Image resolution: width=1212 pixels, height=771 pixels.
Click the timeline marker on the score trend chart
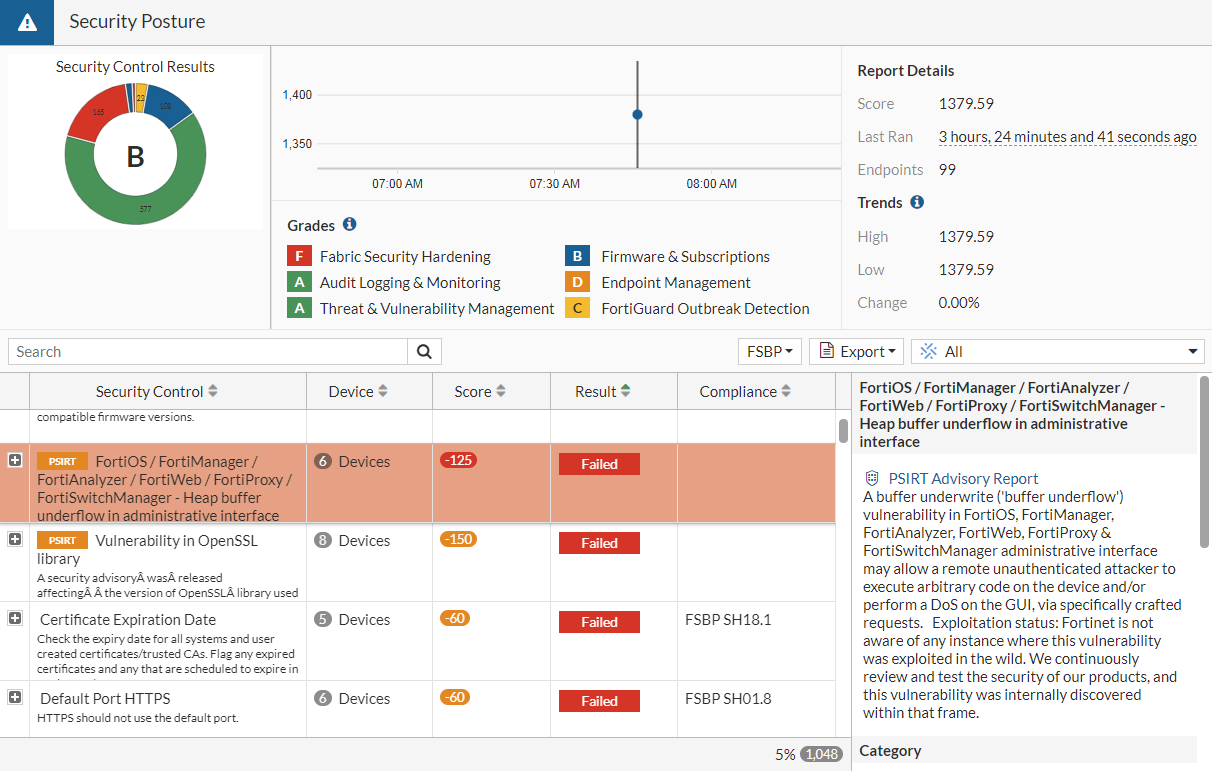coord(637,114)
